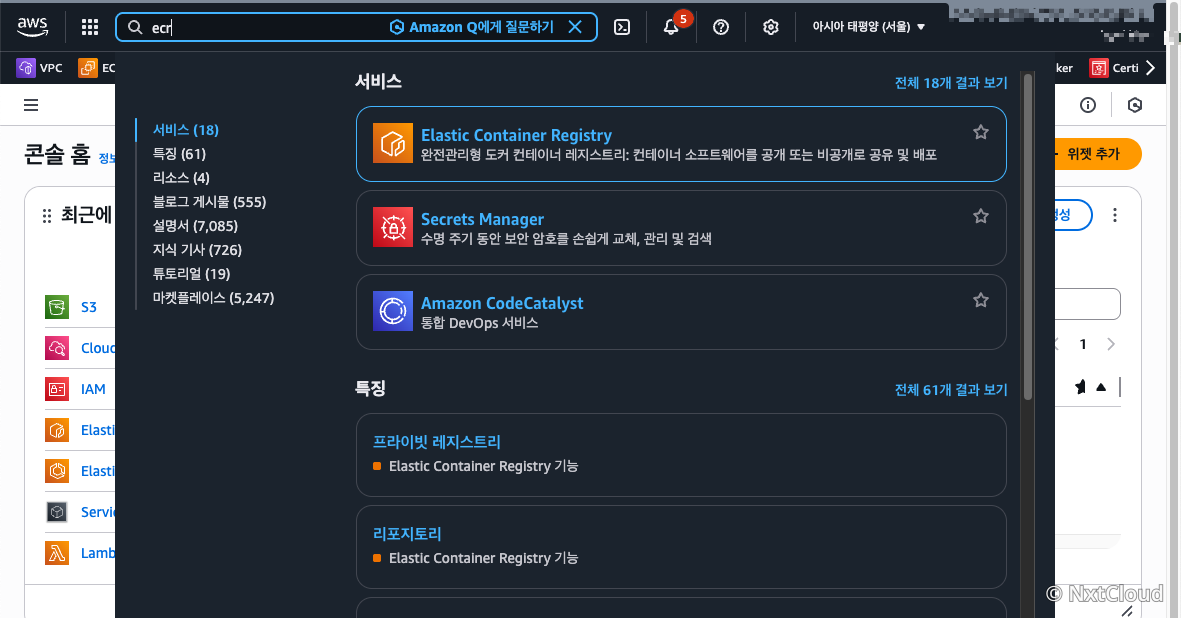1181x618 pixels.
Task: Click the 위젯 추가 button
Action: click(1097, 154)
